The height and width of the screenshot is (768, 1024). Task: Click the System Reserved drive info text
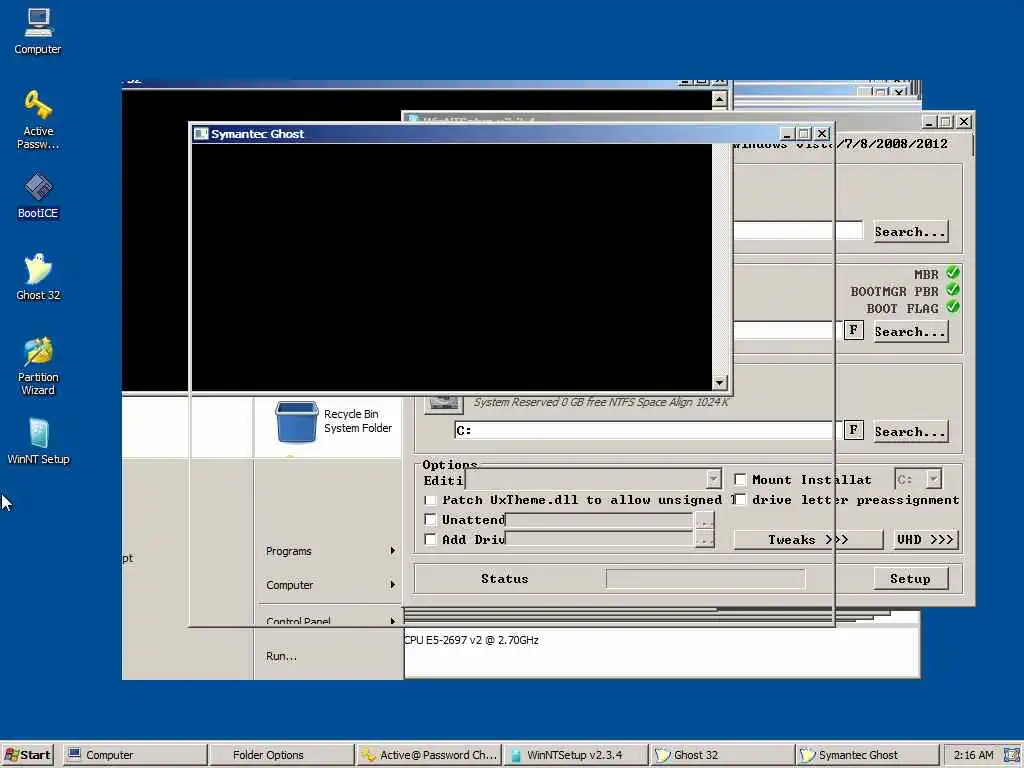click(601, 402)
